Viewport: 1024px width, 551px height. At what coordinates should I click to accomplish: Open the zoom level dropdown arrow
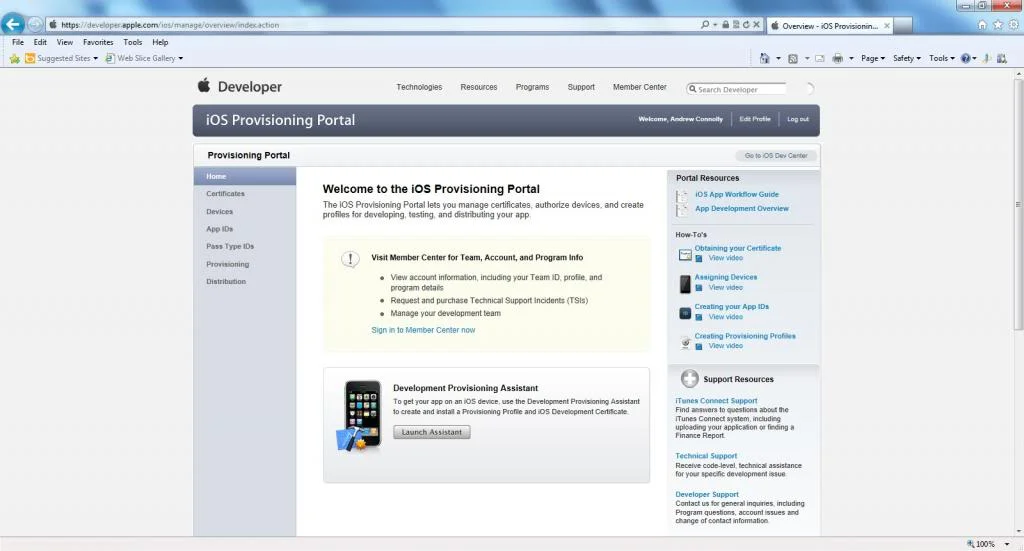click(x=1006, y=544)
